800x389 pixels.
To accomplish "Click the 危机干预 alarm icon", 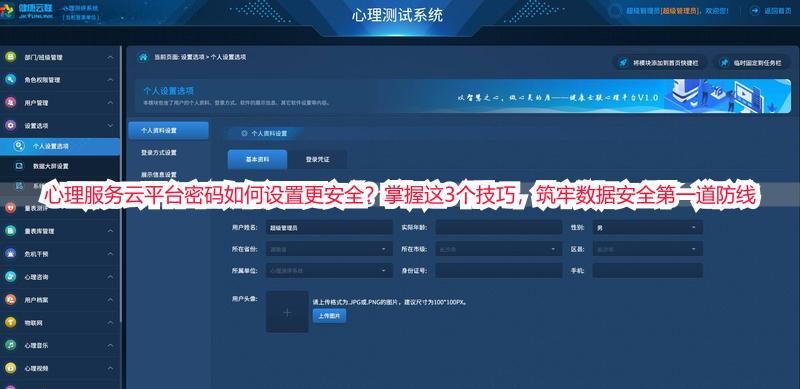I will pos(10,254).
